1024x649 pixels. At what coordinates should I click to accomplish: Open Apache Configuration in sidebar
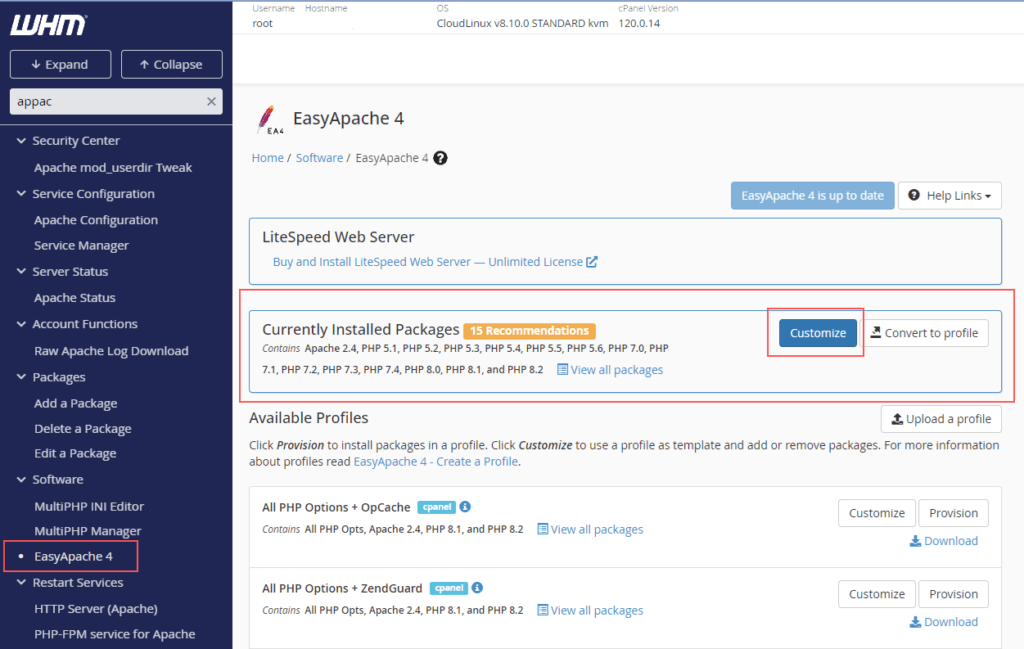coord(96,220)
